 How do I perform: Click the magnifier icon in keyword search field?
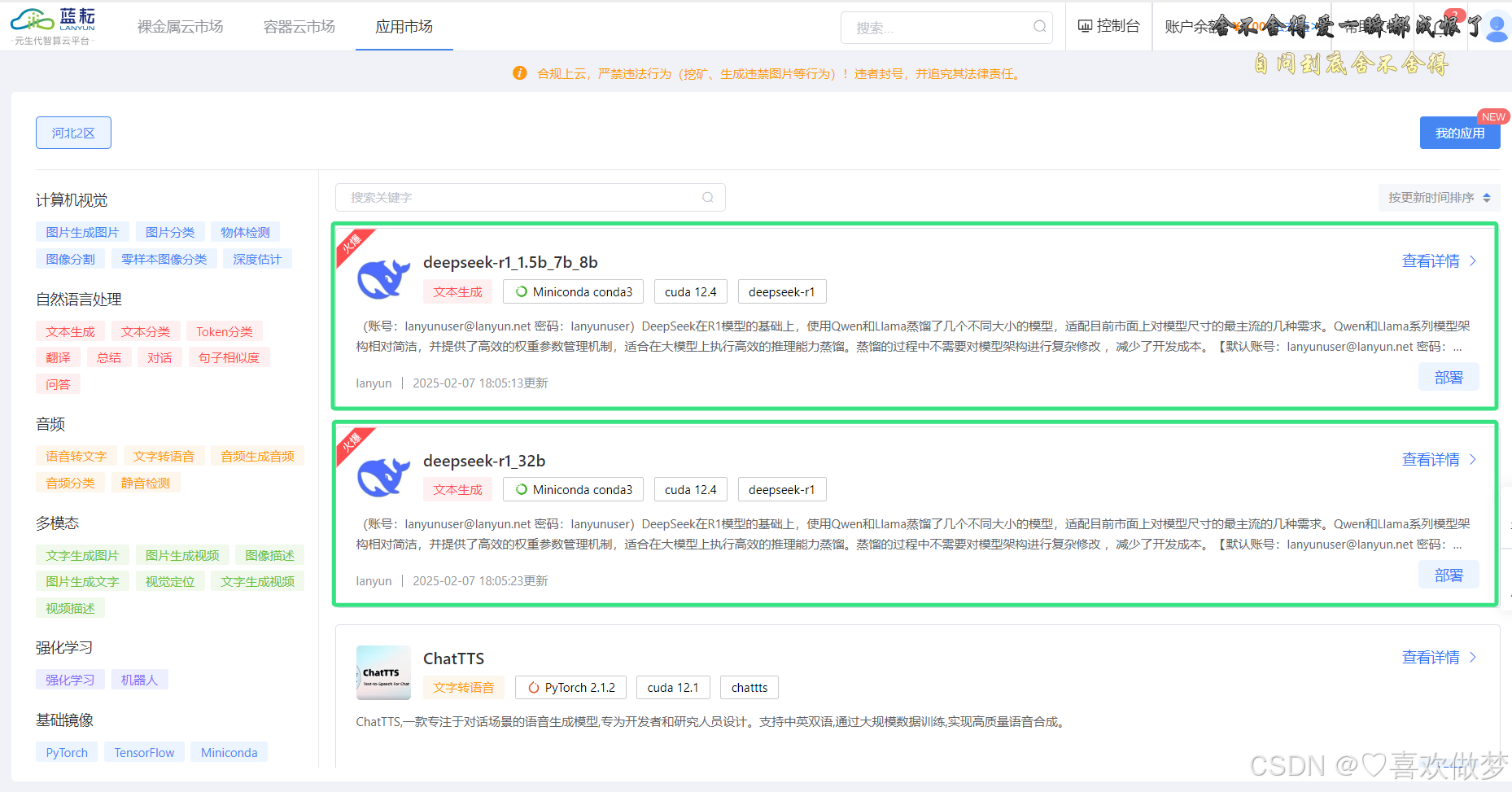click(707, 198)
